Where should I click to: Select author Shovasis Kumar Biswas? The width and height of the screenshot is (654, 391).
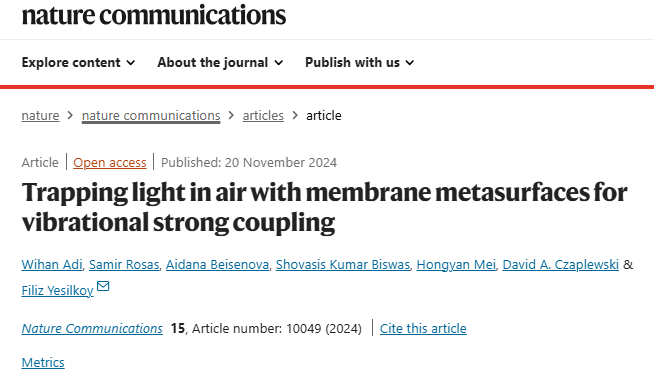coord(343,265)
